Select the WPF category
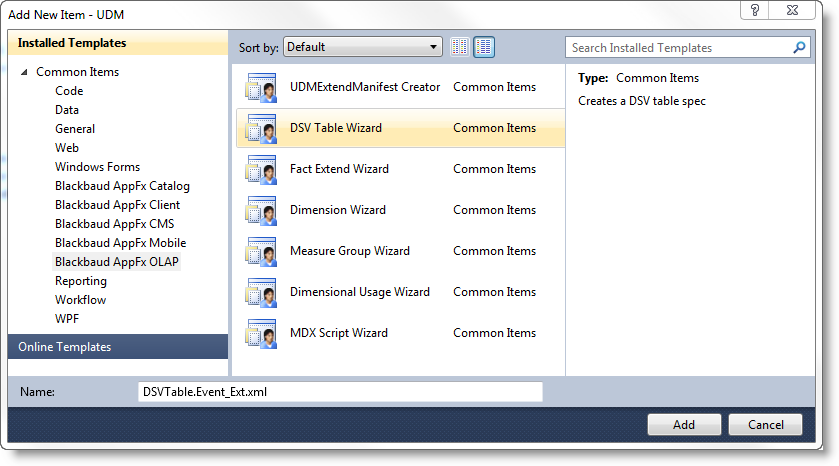The height and width of the screenshot is (466, 839). coord(67,319)
